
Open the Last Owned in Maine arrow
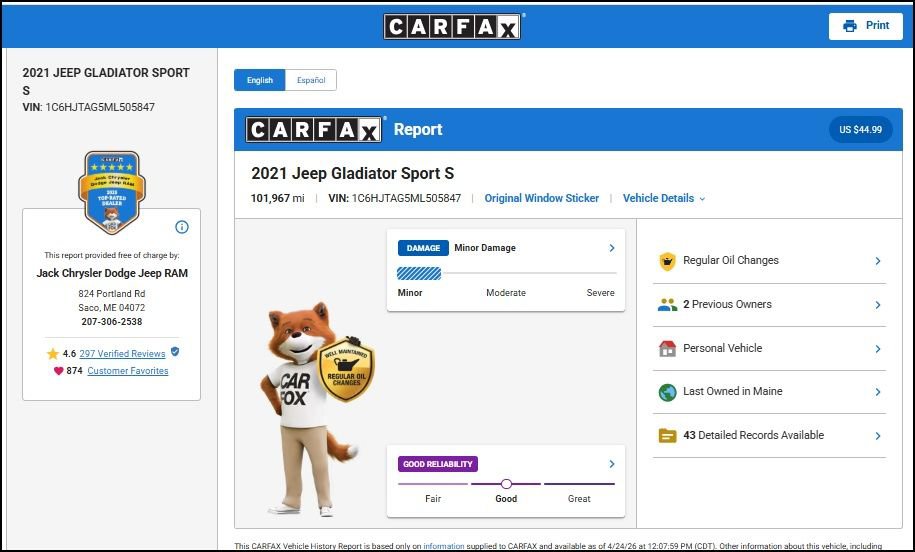878,392
